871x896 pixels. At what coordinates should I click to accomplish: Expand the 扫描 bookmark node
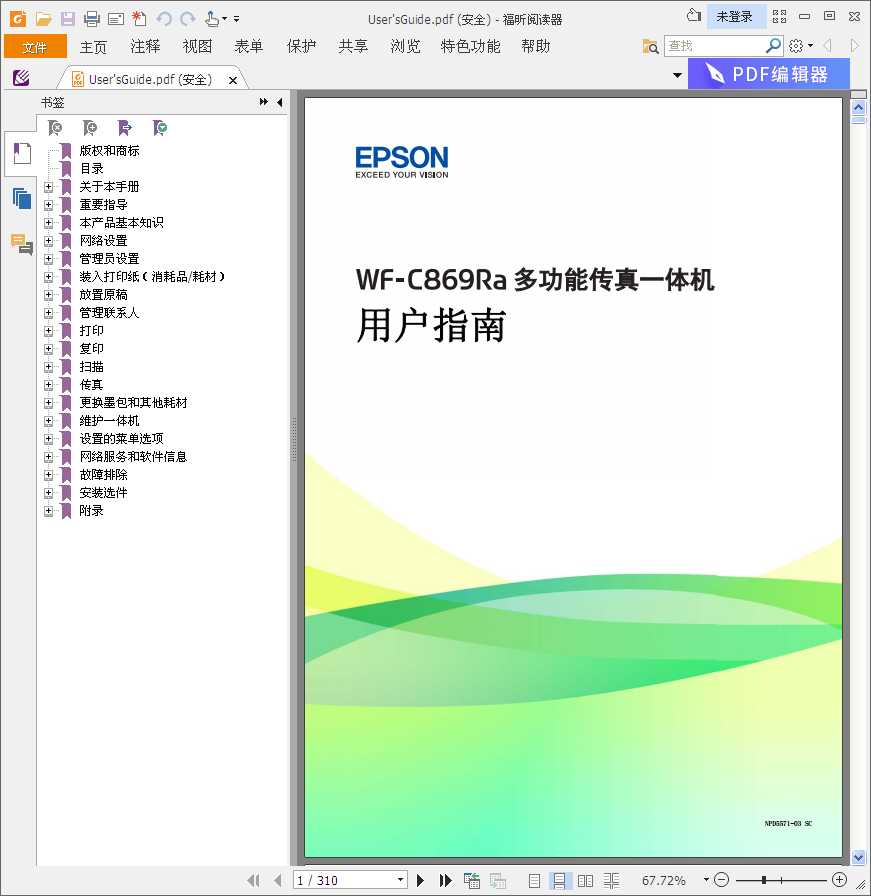(49, 367)
